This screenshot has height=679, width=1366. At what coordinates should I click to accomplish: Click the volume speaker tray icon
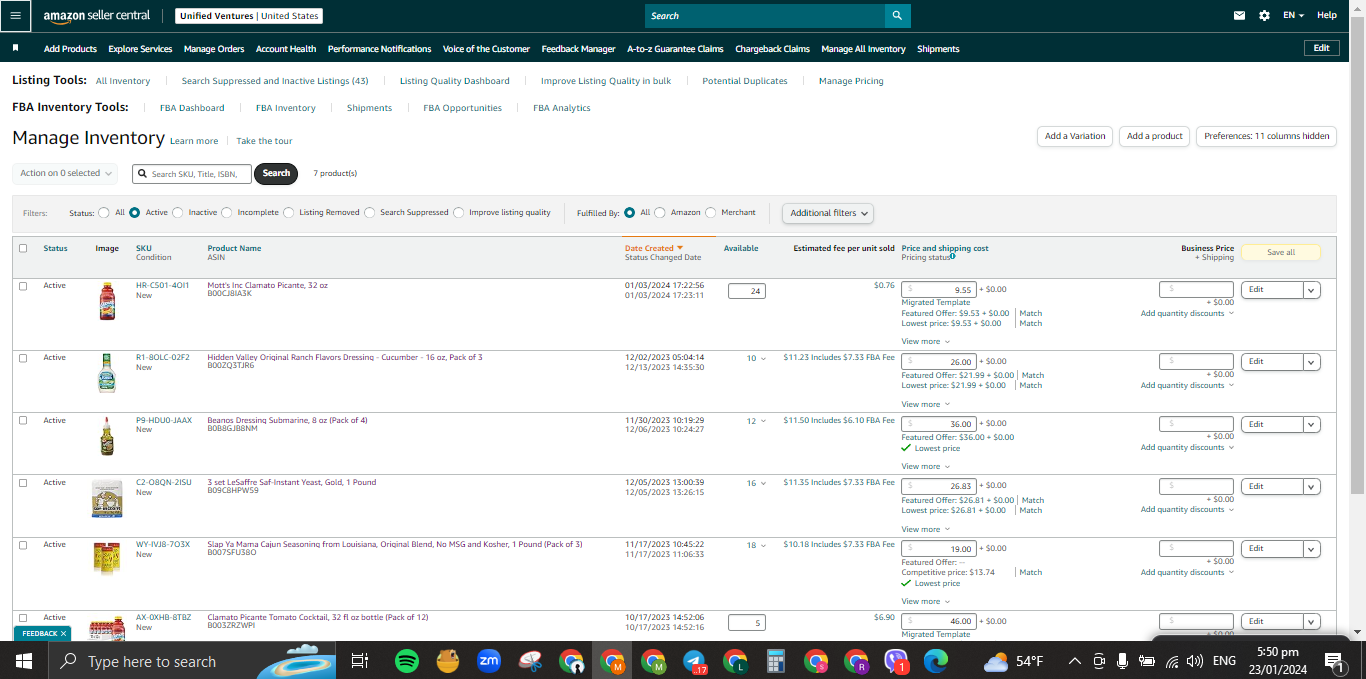point(1194,661)
